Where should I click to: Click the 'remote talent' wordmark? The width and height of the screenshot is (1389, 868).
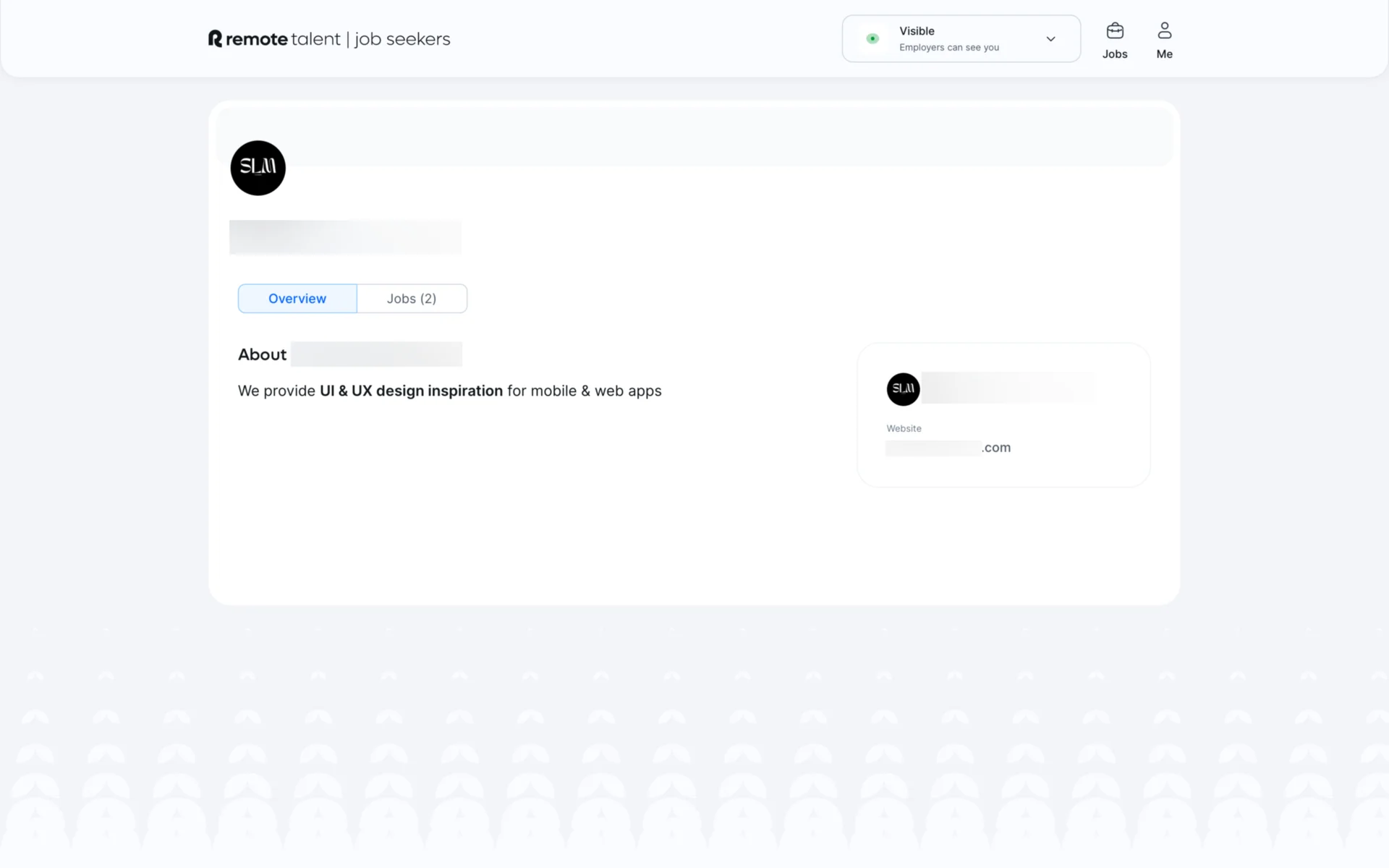(283, 39)
